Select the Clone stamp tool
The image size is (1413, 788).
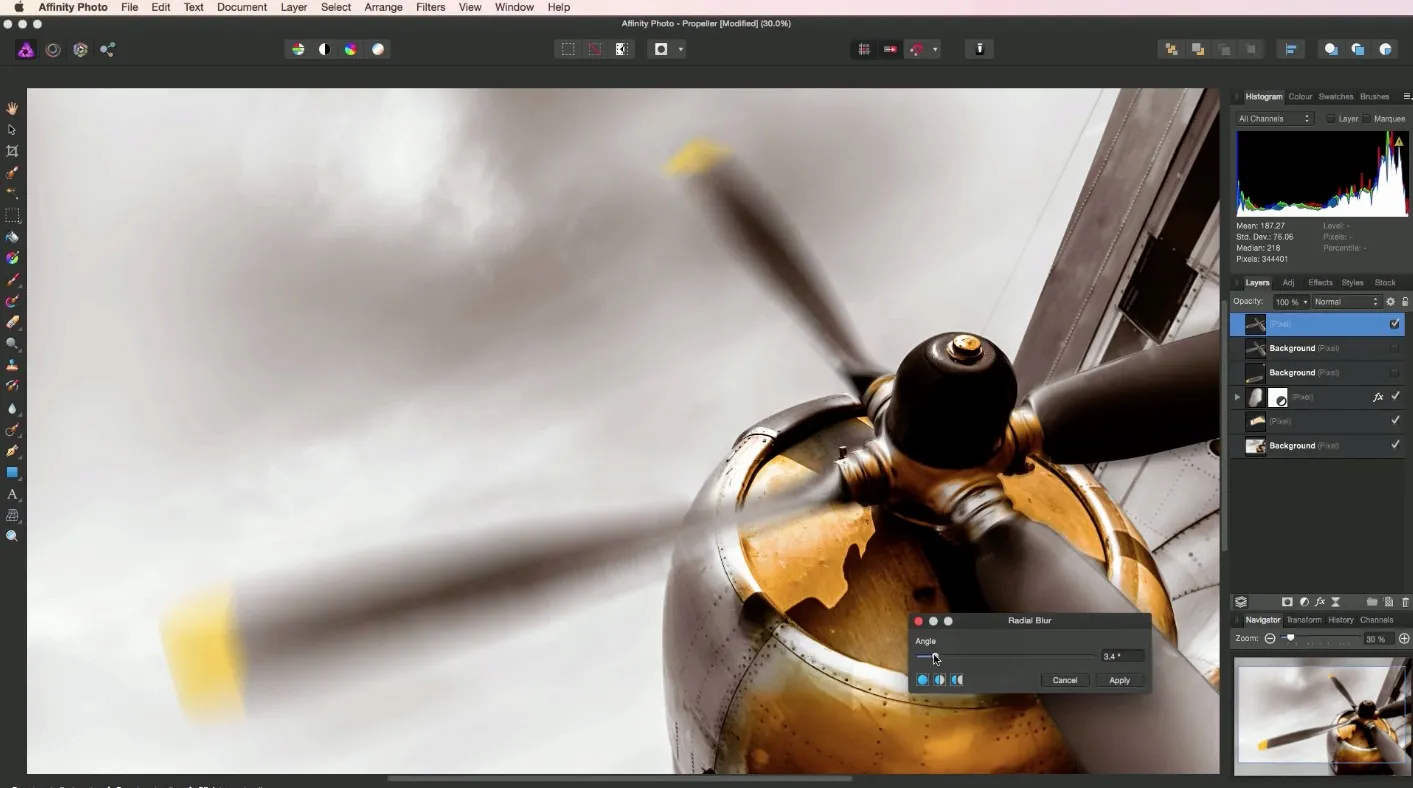12,365
